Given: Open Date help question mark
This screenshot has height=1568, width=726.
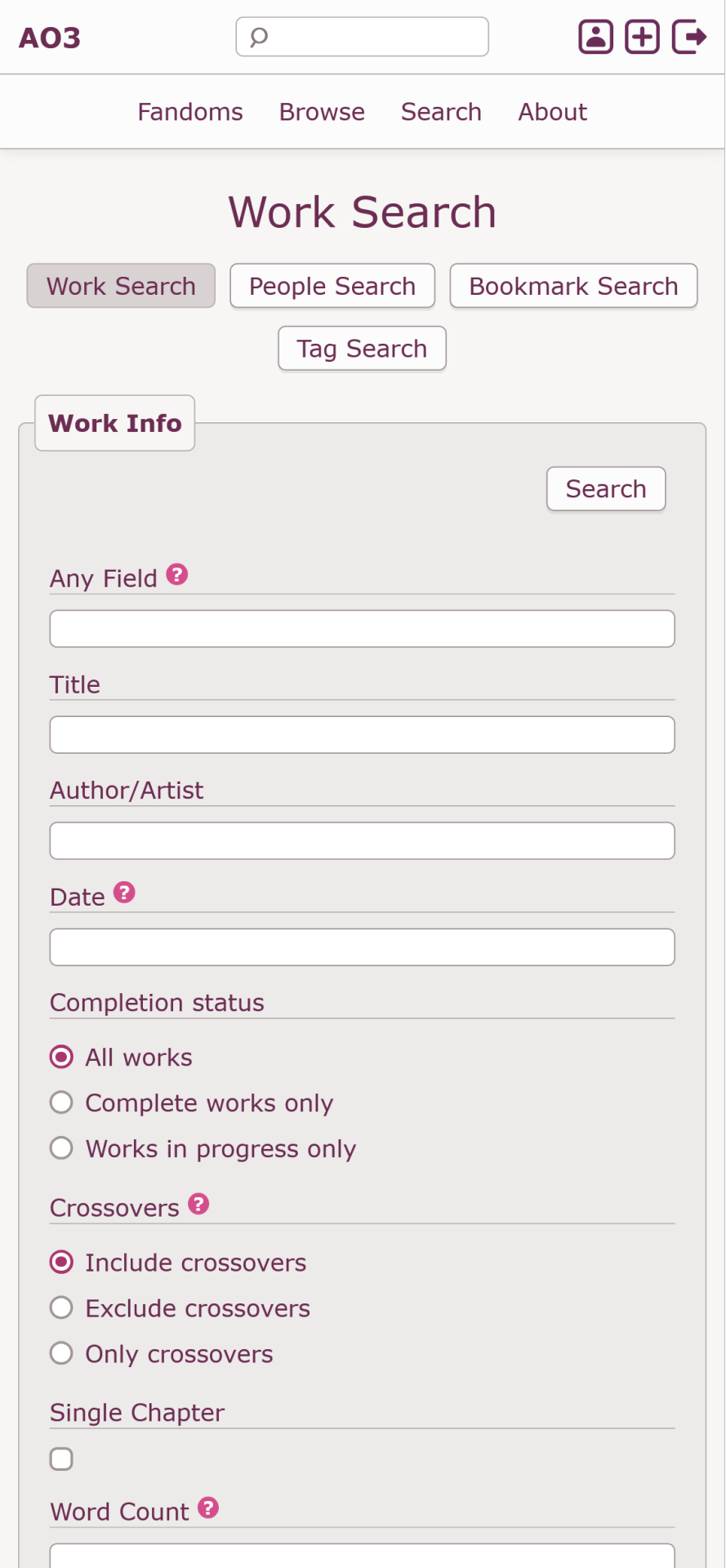Looking at the screenshot, I should pos(124,893).
